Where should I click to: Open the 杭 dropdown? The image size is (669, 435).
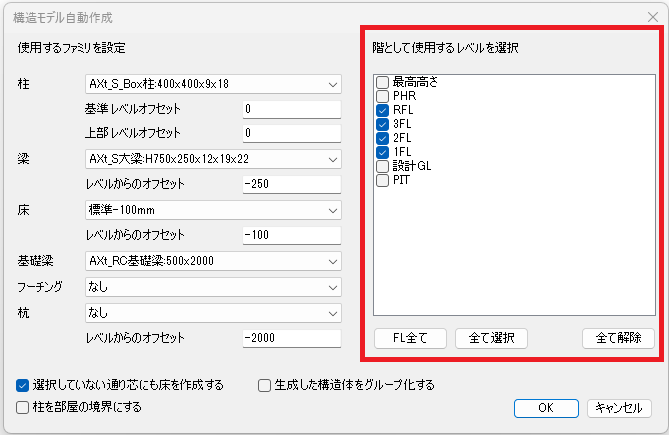point(213,313)
